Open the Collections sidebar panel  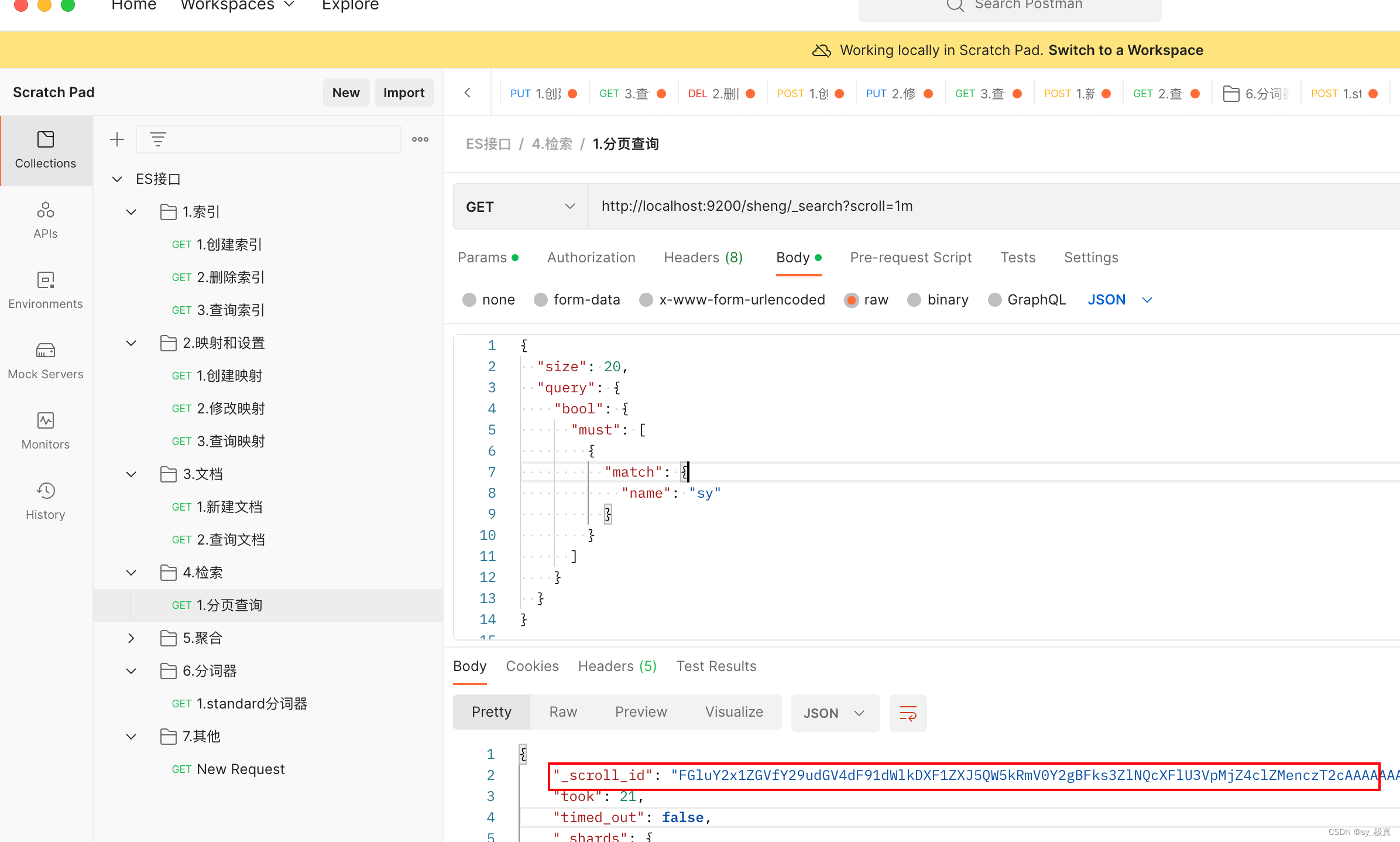coord(46,150)
